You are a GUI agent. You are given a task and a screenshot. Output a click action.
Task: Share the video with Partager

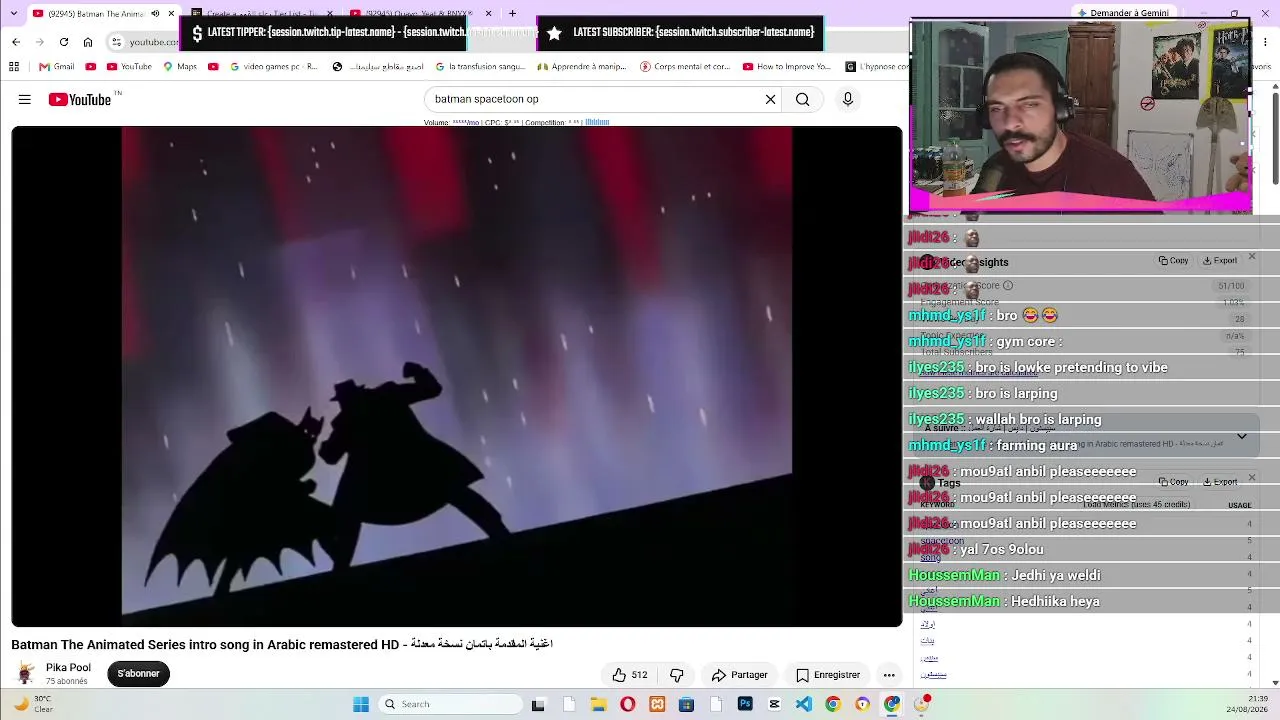click(739, 675)
